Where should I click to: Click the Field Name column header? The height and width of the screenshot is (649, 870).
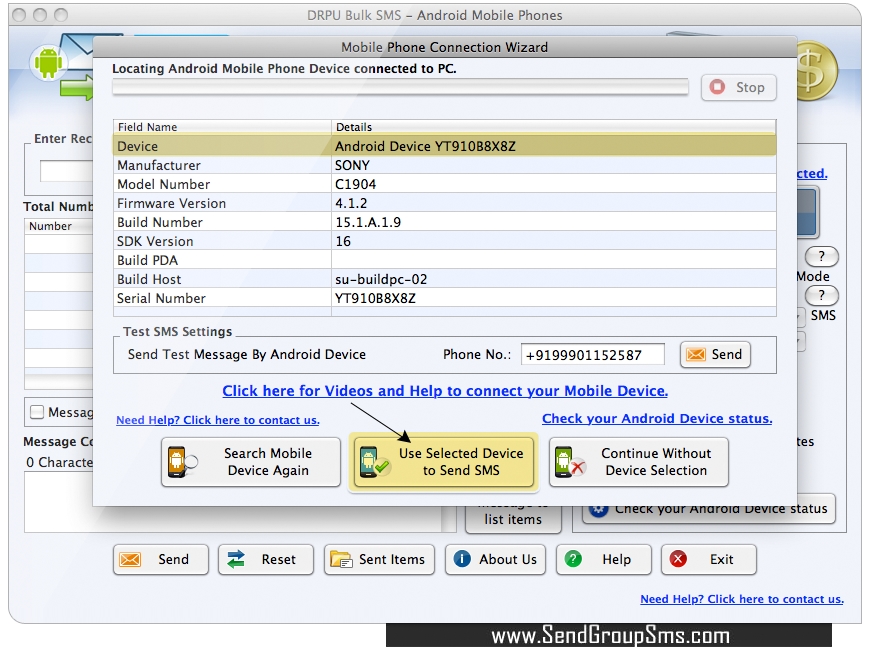pyautogui.click(x=222, y=127)
